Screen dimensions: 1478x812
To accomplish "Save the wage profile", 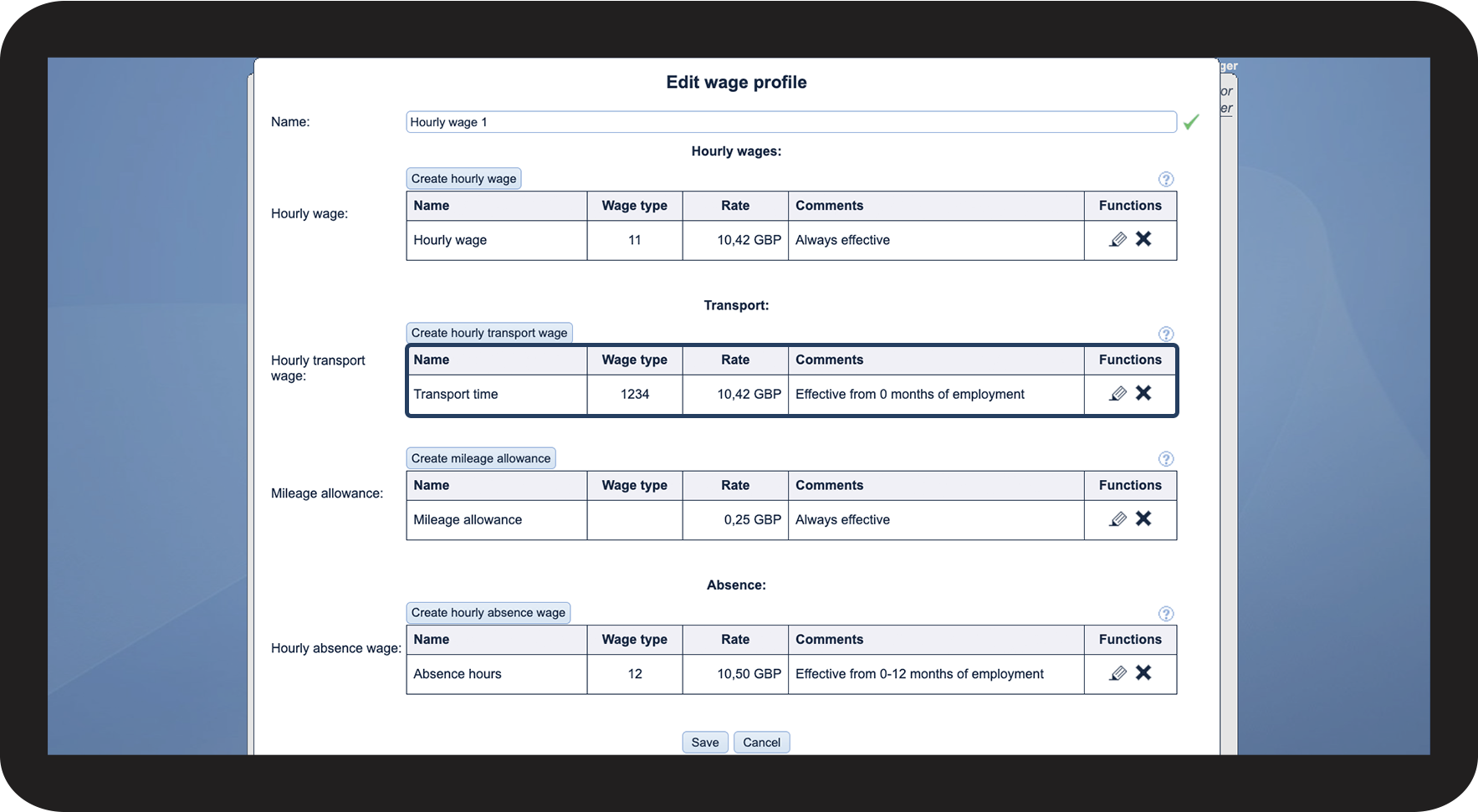I will point(705,743).
